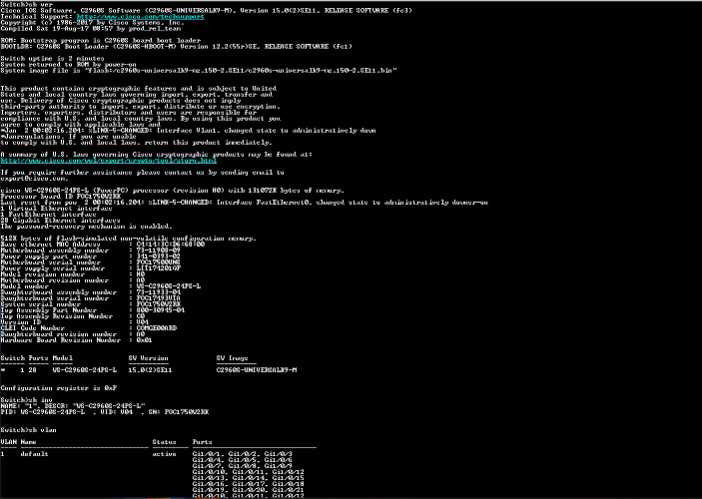Open the Cisco export crypto law URL
Viewport: 702px width, 499px height.
coord(108,161)
